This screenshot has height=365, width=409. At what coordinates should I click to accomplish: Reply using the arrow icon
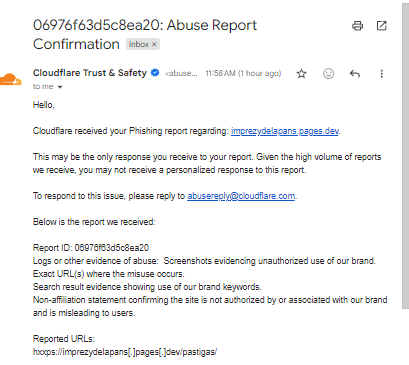click(355, 73)
